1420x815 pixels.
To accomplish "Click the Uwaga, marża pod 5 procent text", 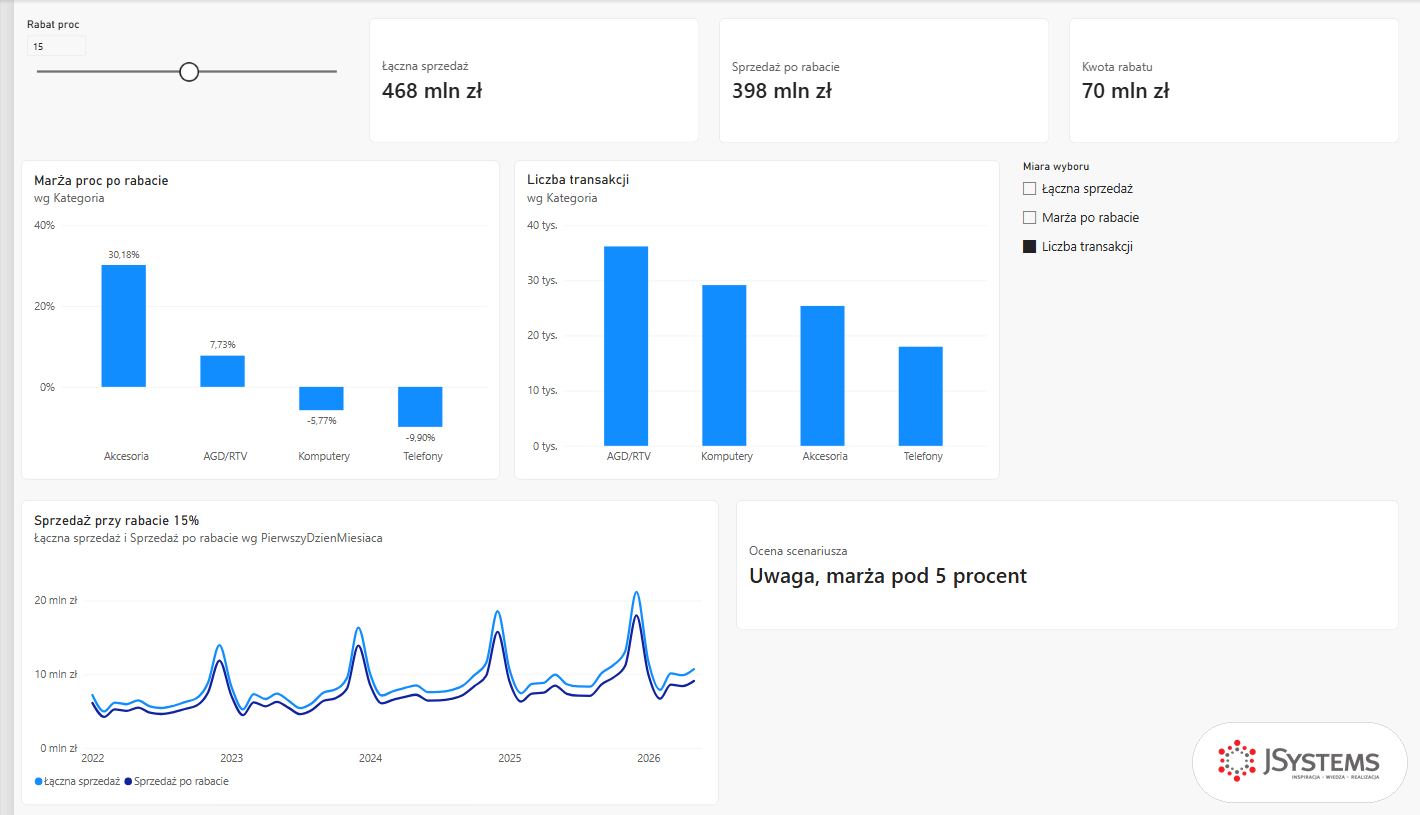I will click(888, 576).
